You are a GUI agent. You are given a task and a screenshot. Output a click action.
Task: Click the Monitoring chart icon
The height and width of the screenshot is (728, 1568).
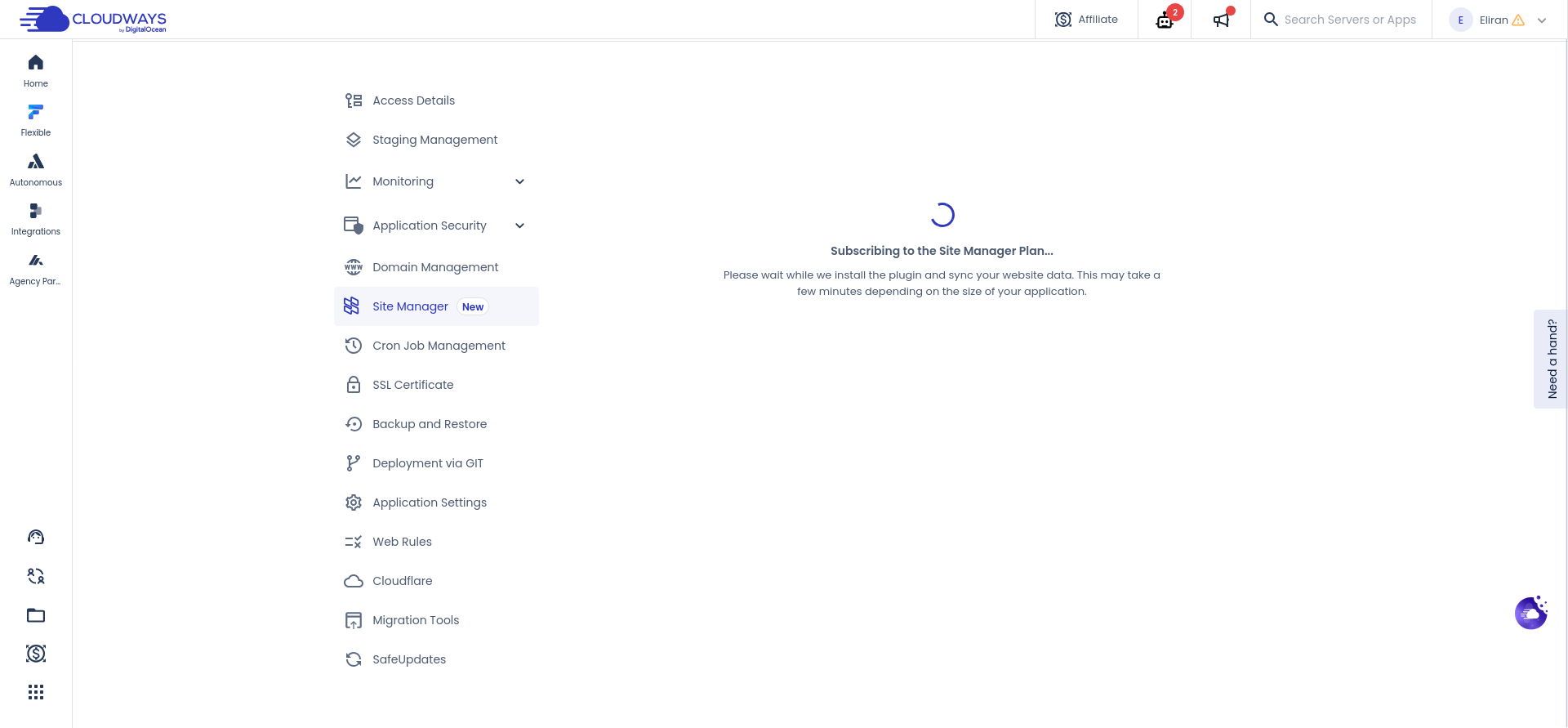(x=354, y=181)
